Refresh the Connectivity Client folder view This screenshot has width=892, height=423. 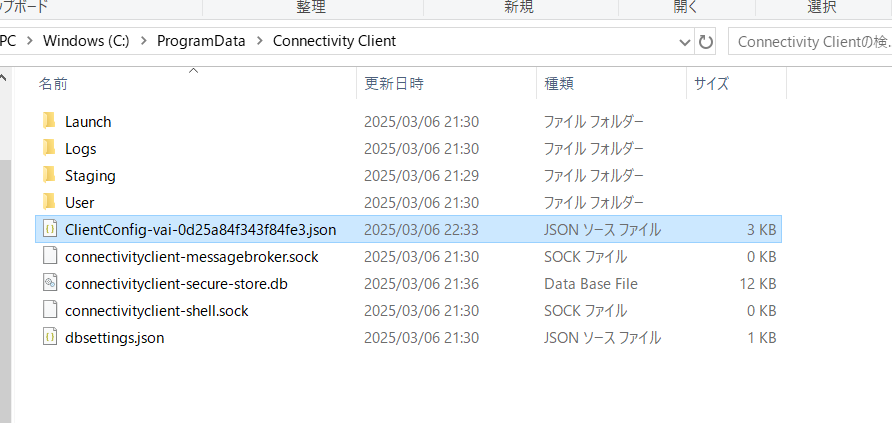(705, 42)
